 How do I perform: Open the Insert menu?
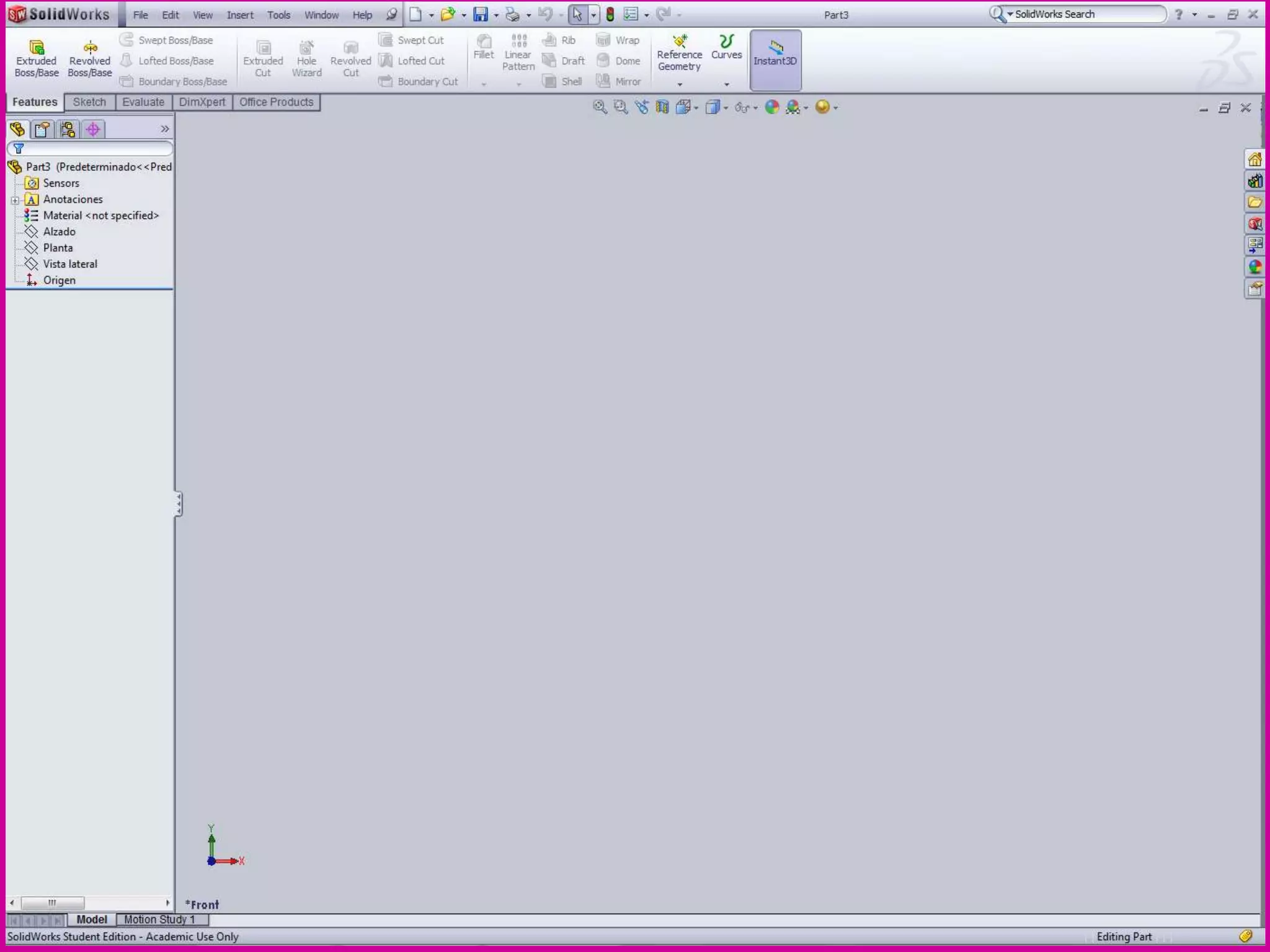click(240, 15)
